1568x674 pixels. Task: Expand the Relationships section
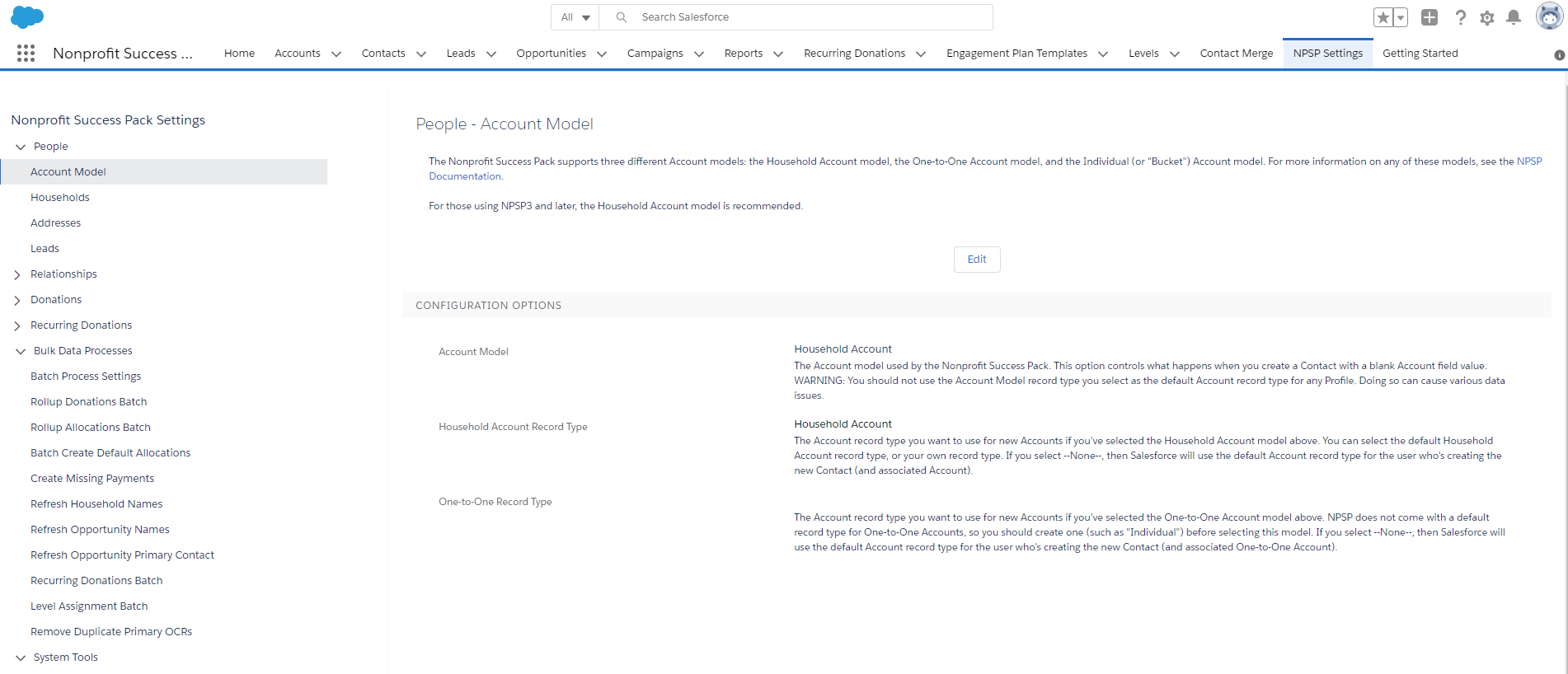17,274
